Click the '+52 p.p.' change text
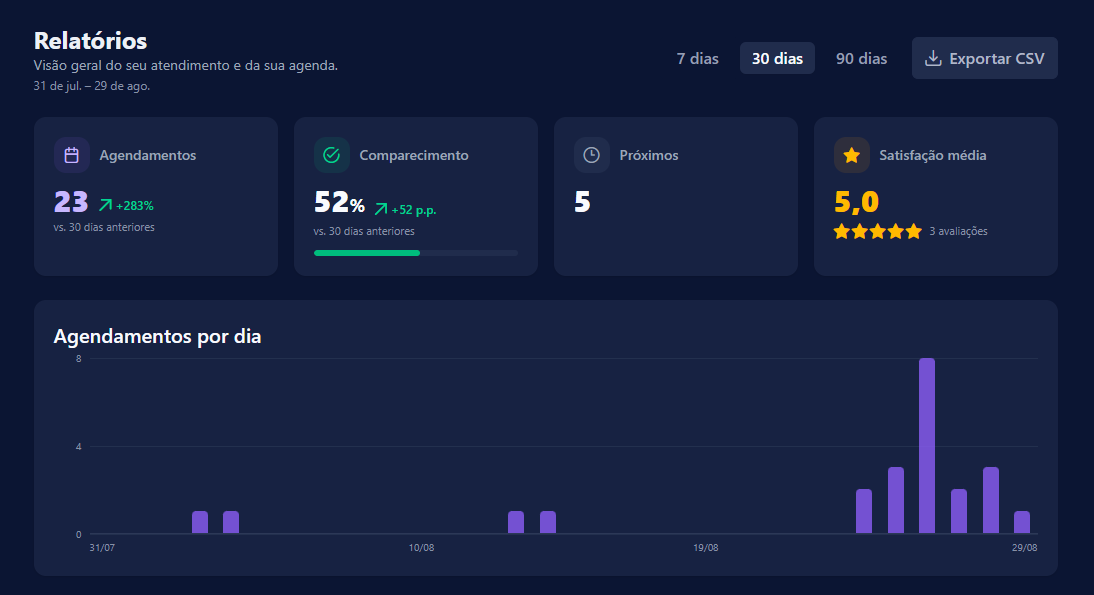This screenshot has width=1094, height=595. point(414,210)
